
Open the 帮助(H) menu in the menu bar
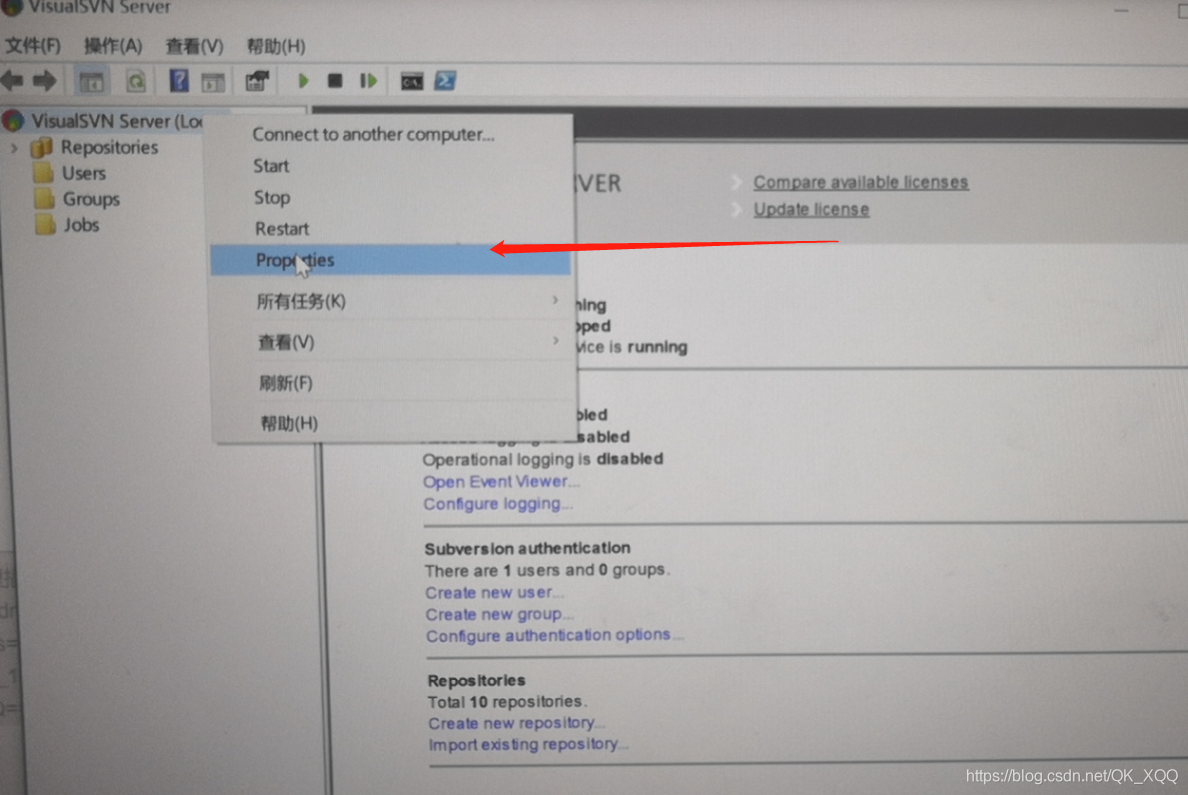[x=276, y=46]
